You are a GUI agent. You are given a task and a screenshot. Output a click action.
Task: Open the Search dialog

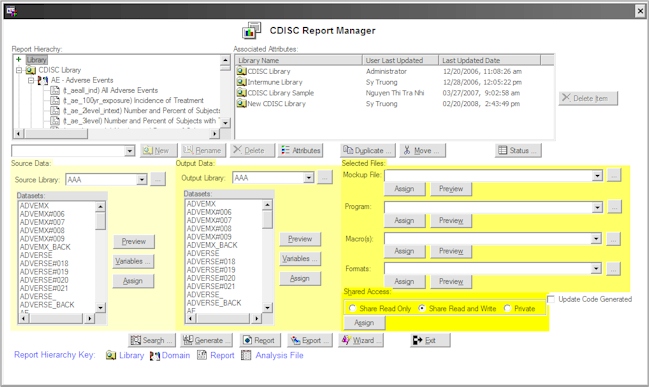pyautogui.click(x=152, y=340)
